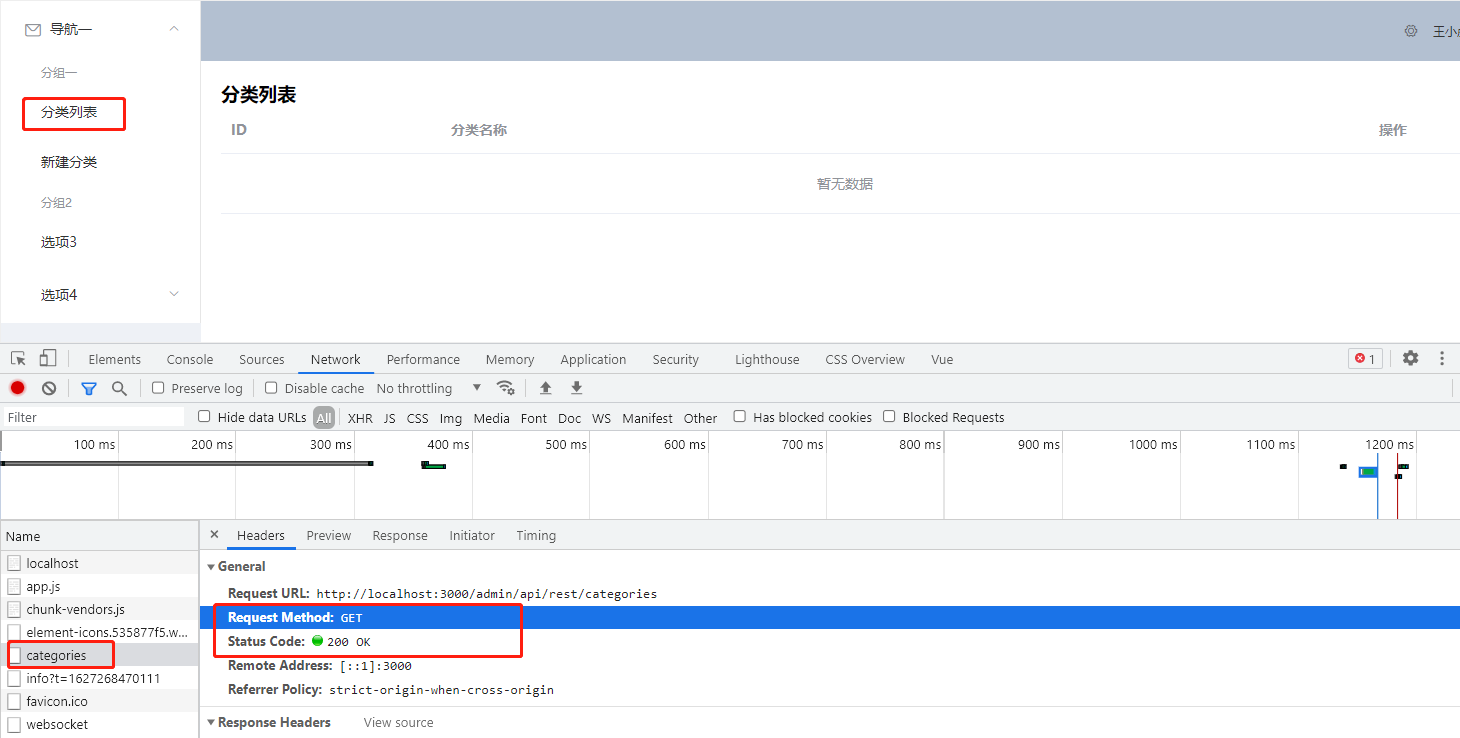Show the Preview tab of request
1460x738 pixels.
(329, 536)
